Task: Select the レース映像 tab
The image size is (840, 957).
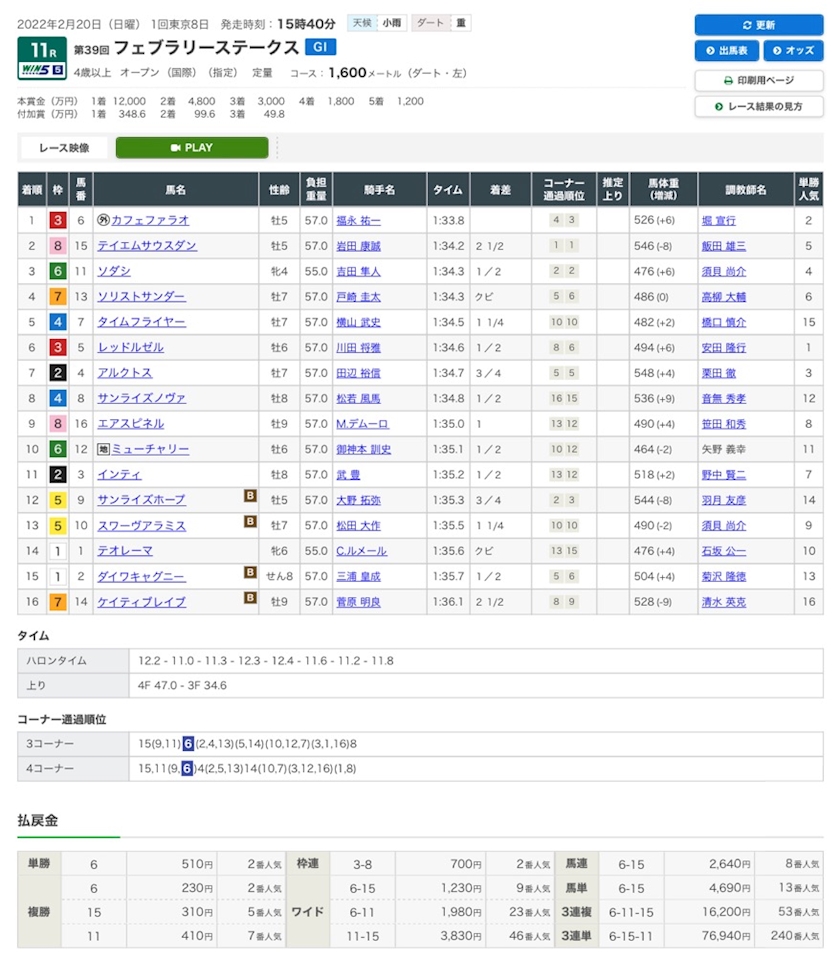Action: (64, 148)
